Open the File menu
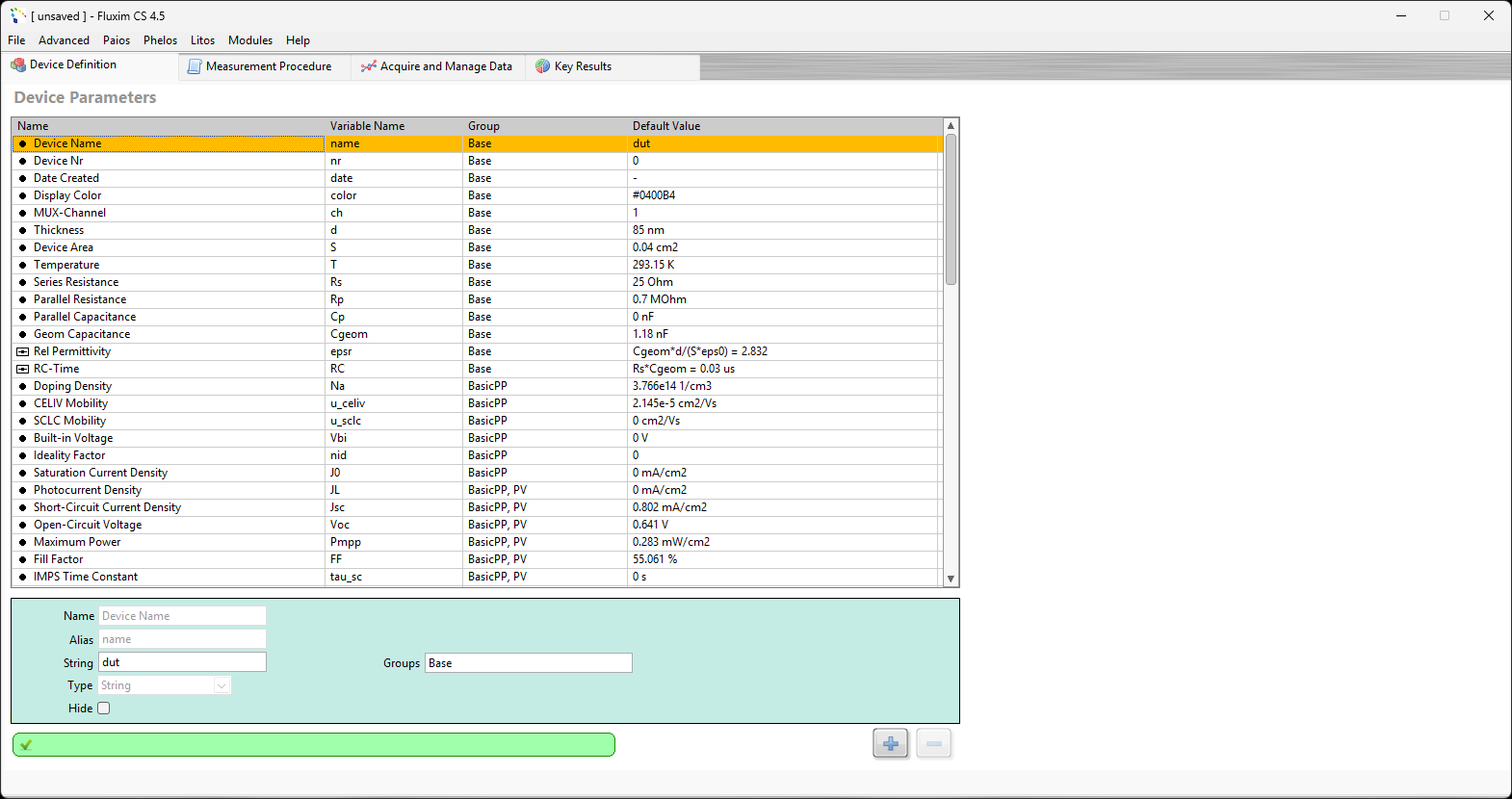The height and width of the screenshot is (799, 1512). (x=16, y=40)
